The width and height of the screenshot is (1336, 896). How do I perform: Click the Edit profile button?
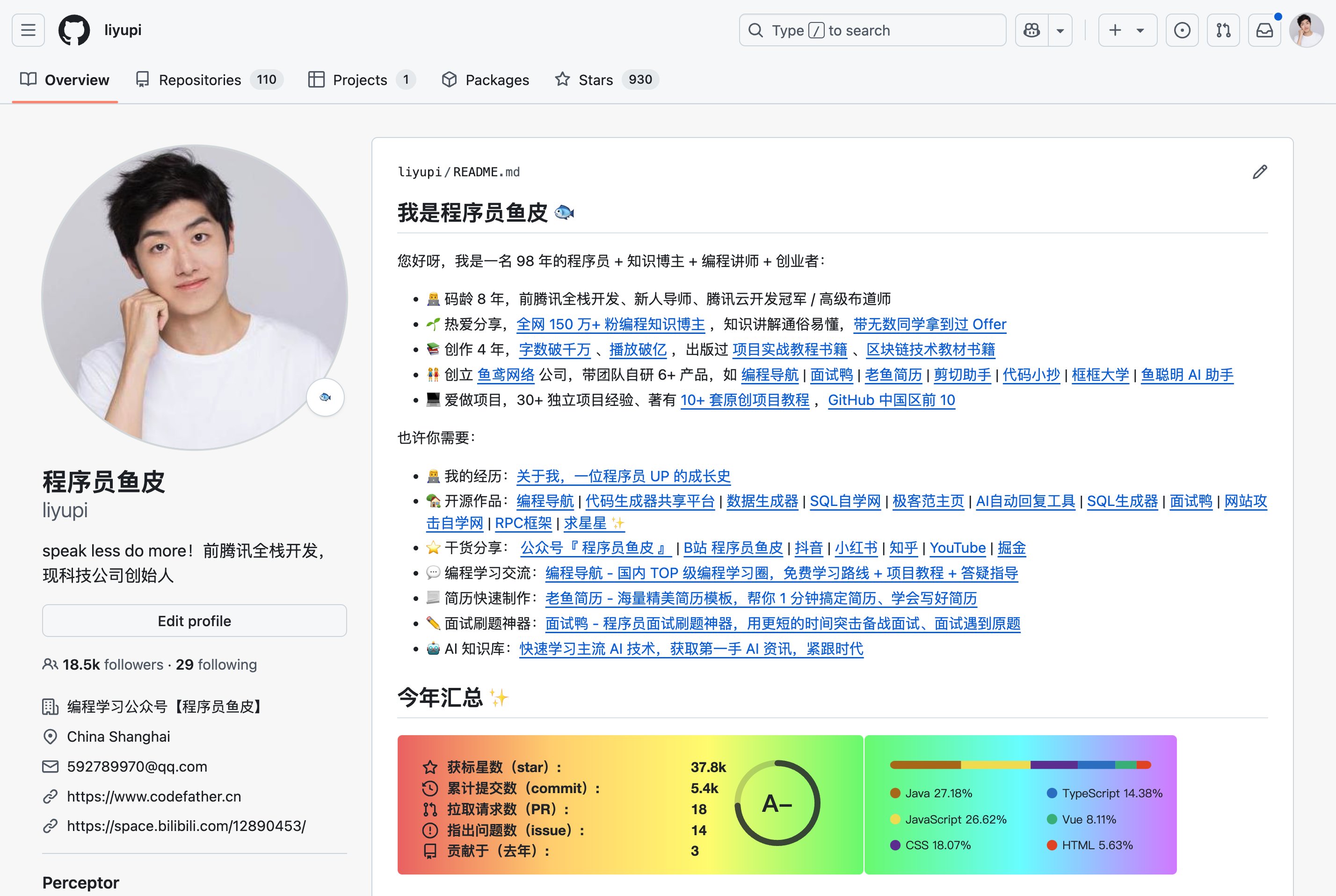pyautogui.click(x=194, y=621)
